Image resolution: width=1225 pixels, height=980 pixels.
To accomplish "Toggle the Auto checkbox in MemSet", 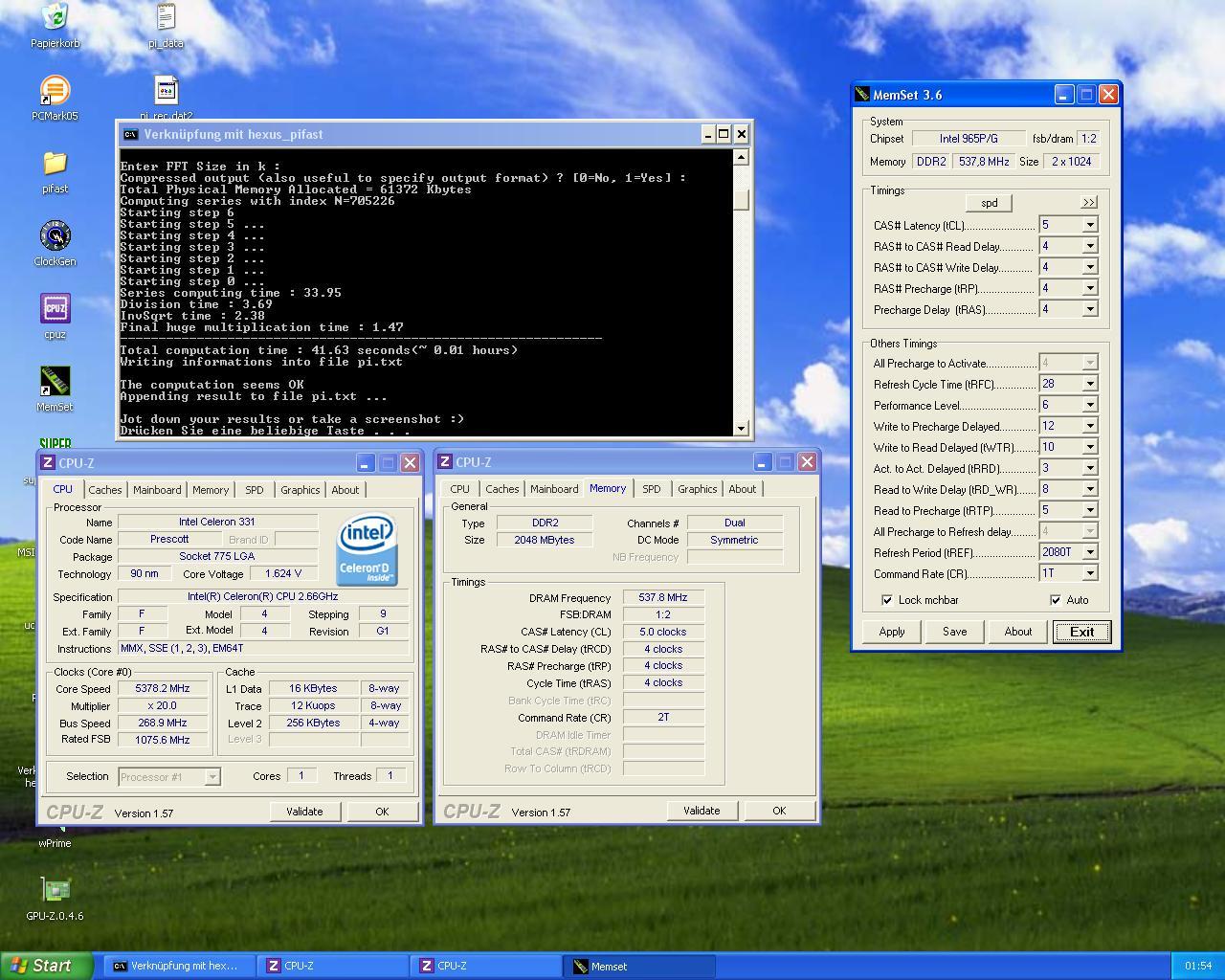I will click(x=1056, y=600).
